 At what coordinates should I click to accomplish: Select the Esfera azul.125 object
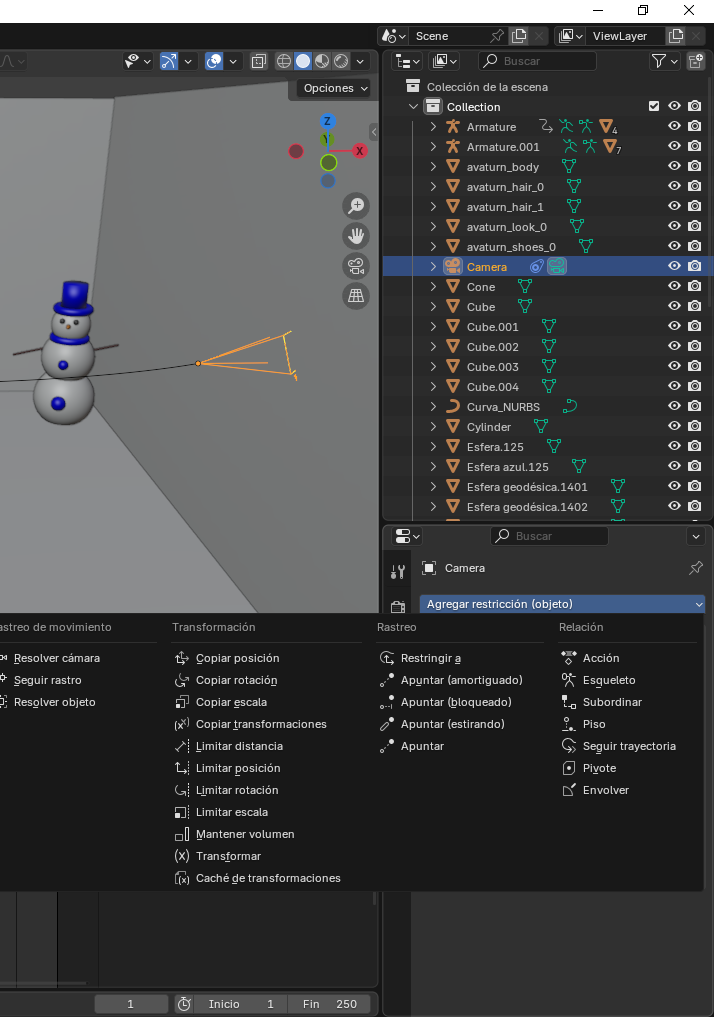[x=507, y=467]
